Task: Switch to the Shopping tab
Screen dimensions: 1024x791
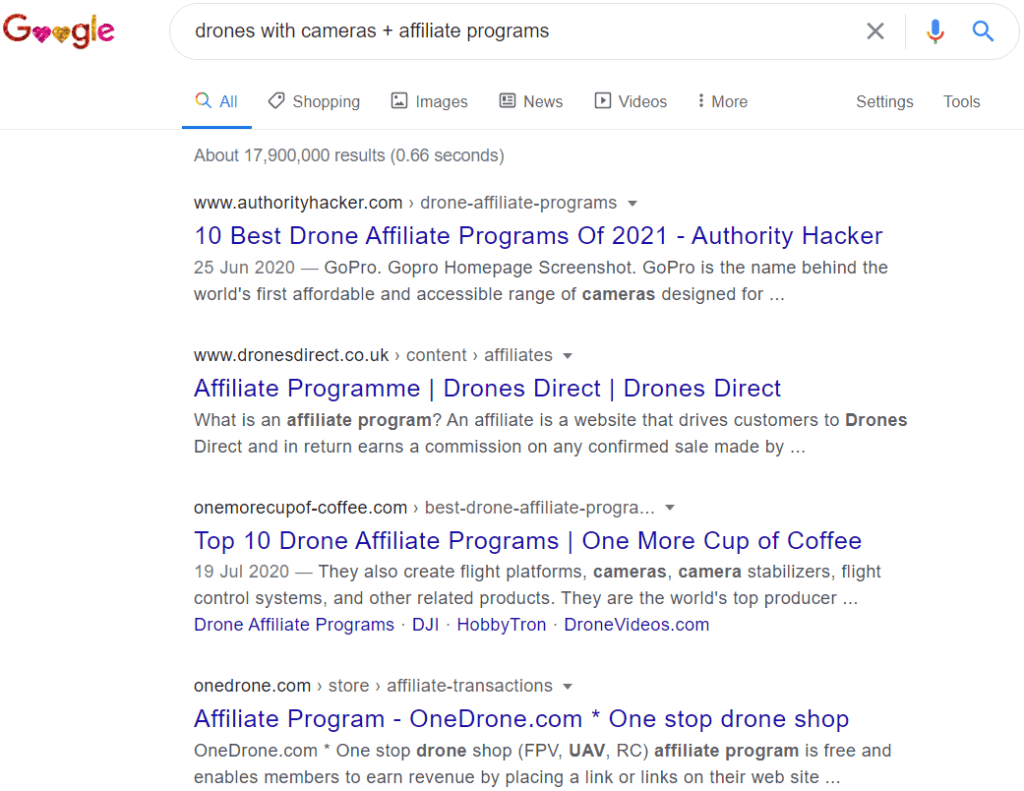Action: click(314, 102)
